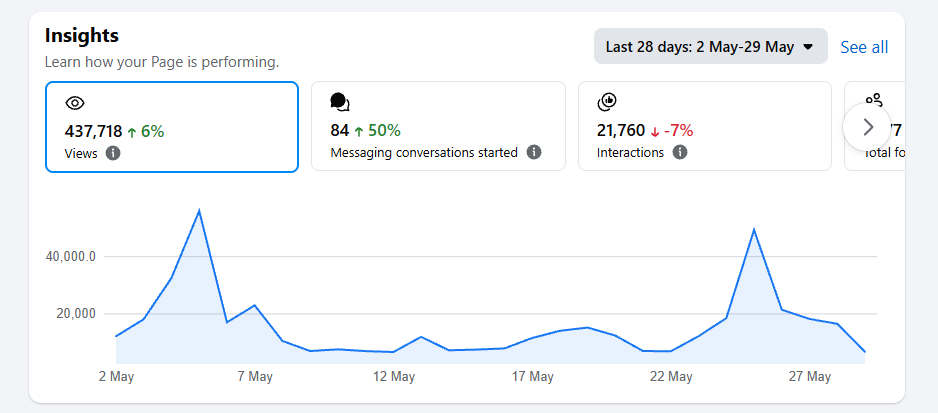Click the highest chart peak in early May
This screenshot has width=938, height=413.
[x=199, y=211]
